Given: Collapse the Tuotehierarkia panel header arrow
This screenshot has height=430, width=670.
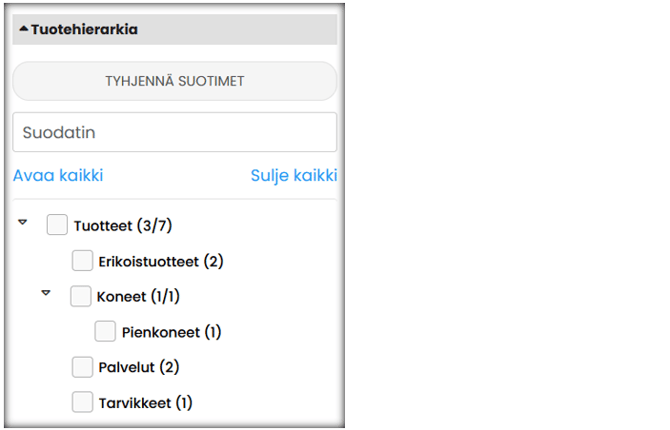Looking at the screenshot, I should 24,30.
